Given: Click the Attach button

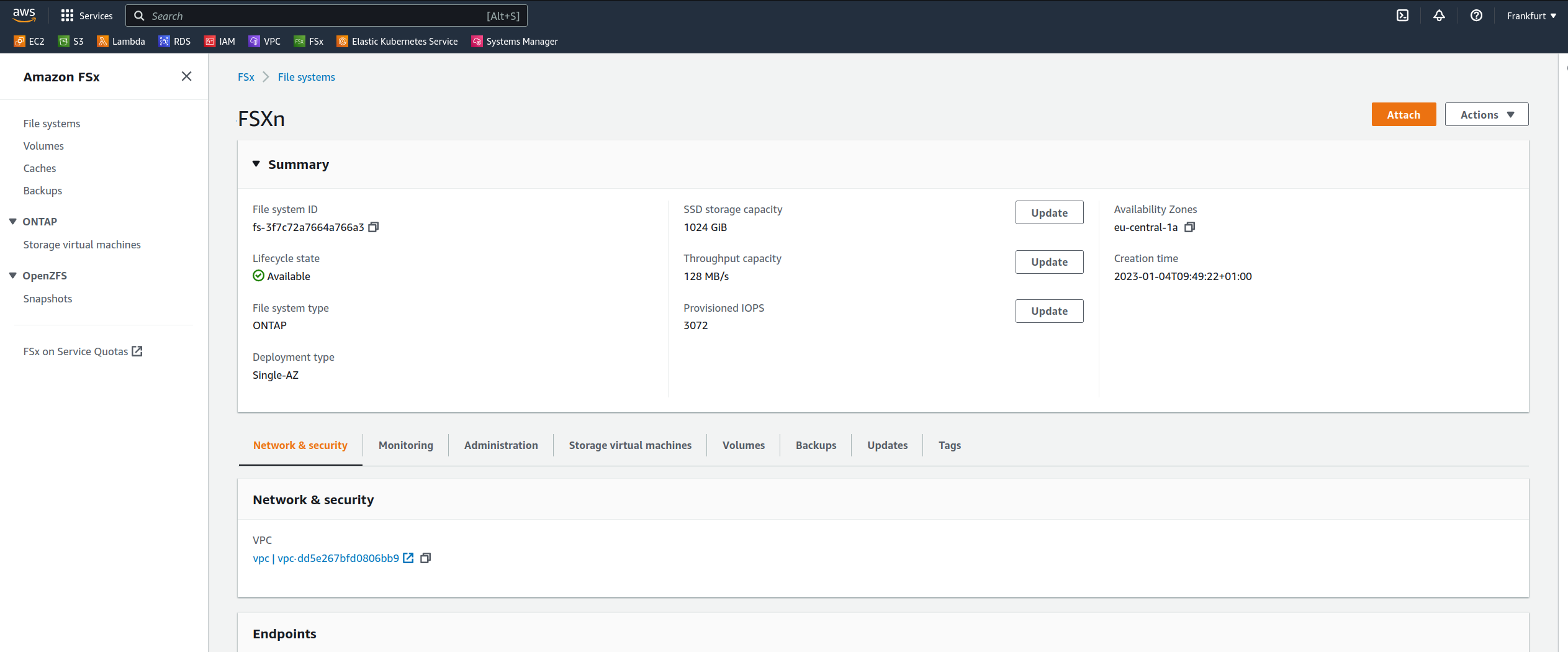Looking at the screenshot, I should [1404, 115].
